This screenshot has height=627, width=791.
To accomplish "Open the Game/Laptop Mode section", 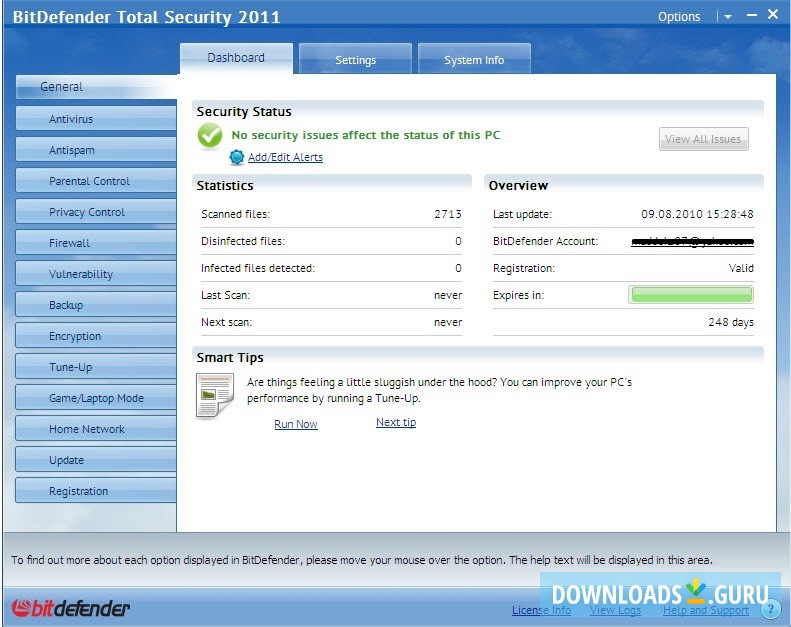I will point(96,398).
